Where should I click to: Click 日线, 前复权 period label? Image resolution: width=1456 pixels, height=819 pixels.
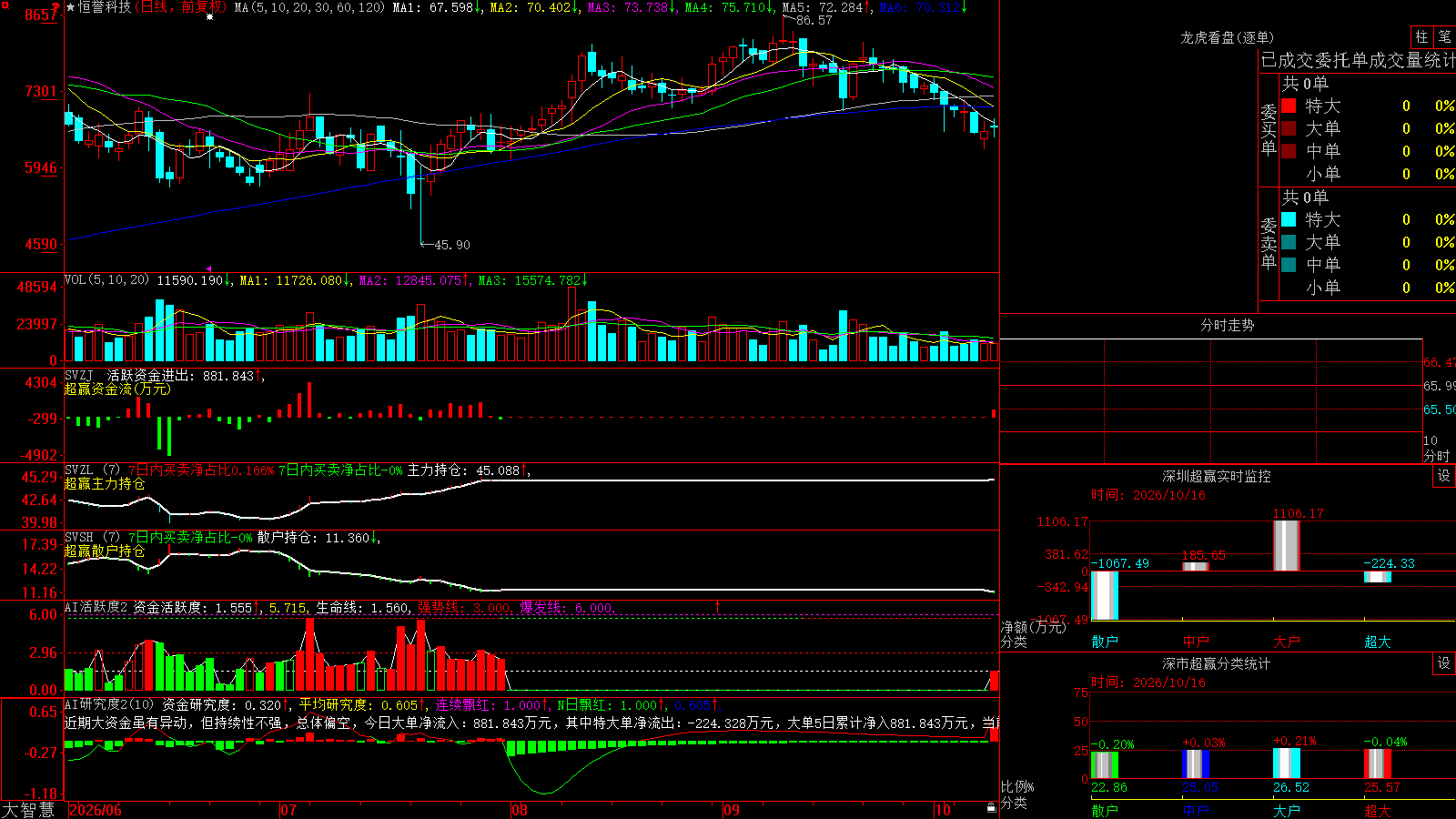pos(180,7)
